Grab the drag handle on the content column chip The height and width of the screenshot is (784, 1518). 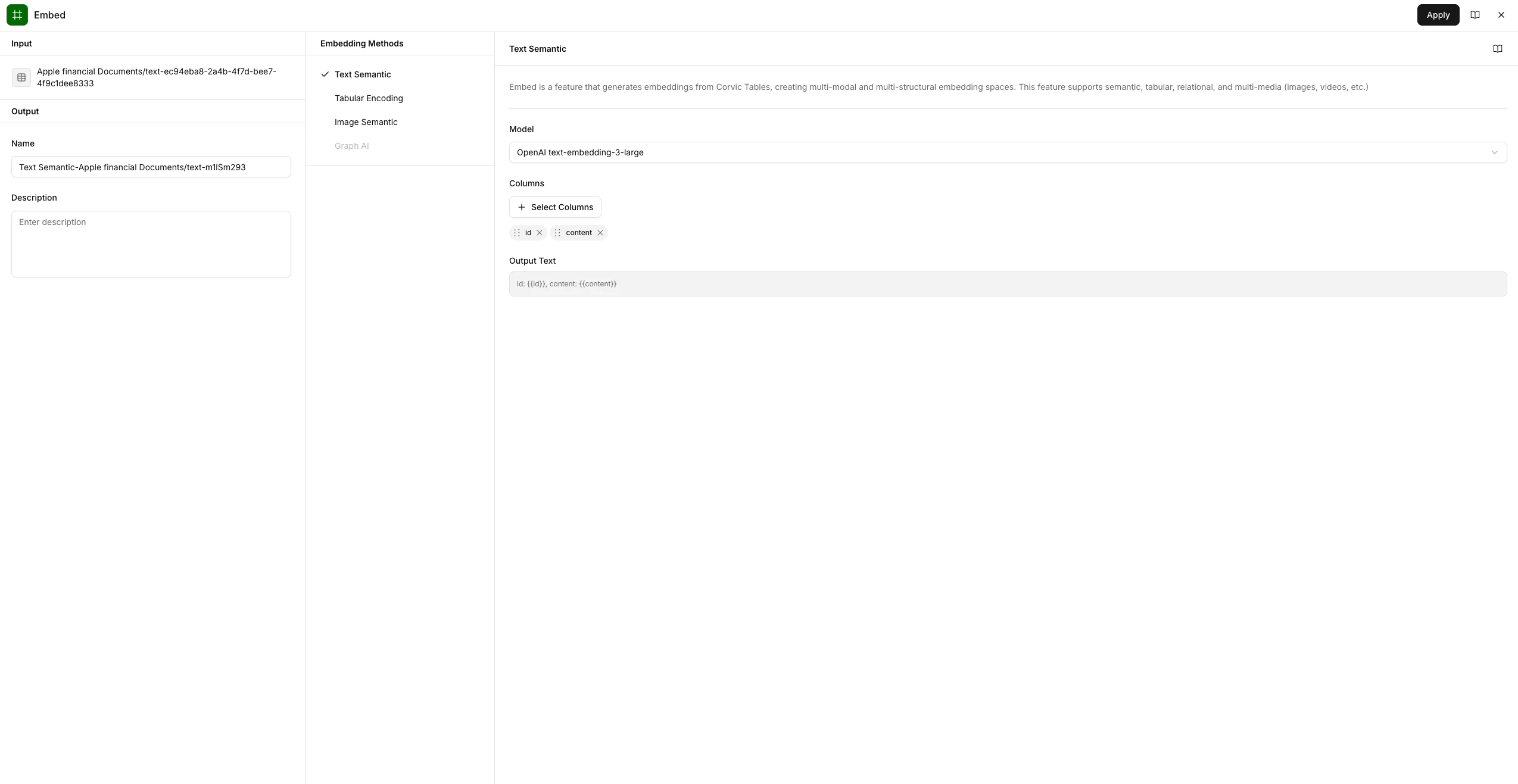pos(557,233)
